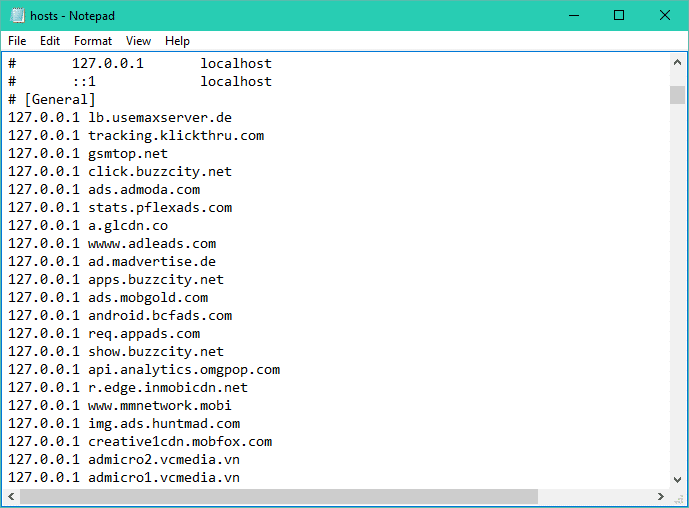Click the 'apps.buzzcity.net' entry

tap(156, 279)
